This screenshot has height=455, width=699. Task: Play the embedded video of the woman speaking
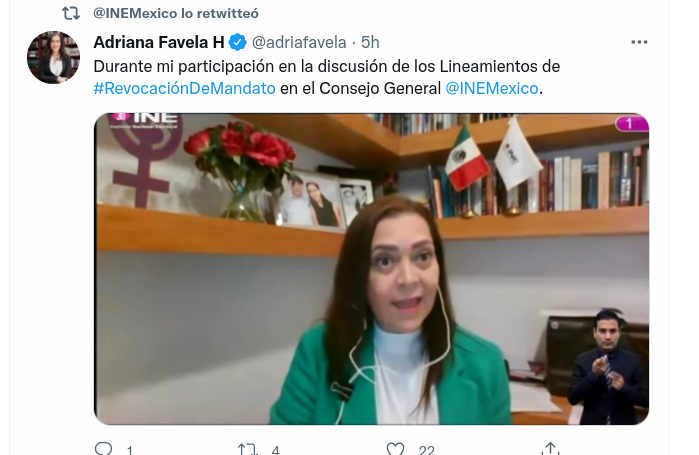(x=371, y=269)
